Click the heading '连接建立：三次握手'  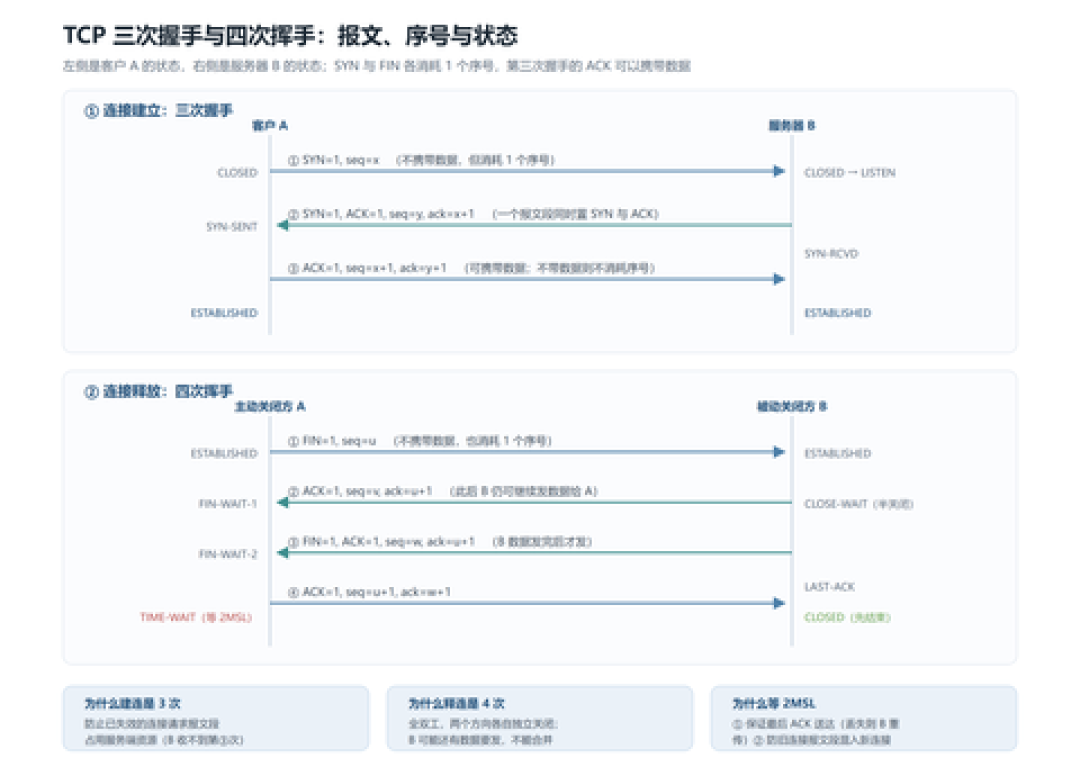click(x=167, y=110)
